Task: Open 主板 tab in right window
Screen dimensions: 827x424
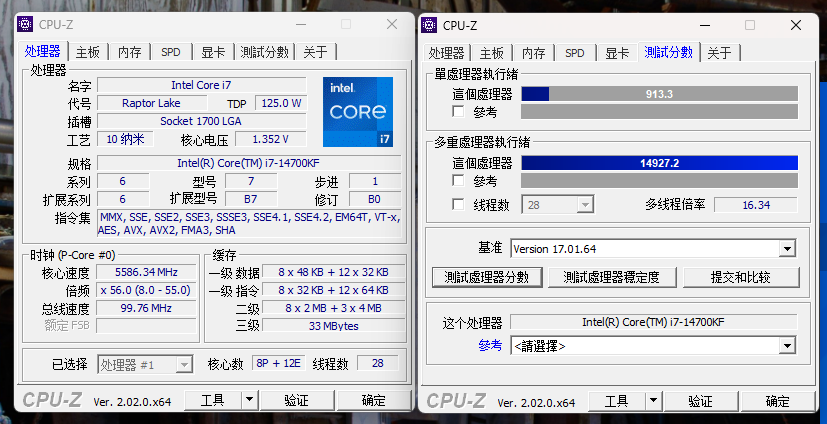Action: pyautogui.click(x=492, y=53)
